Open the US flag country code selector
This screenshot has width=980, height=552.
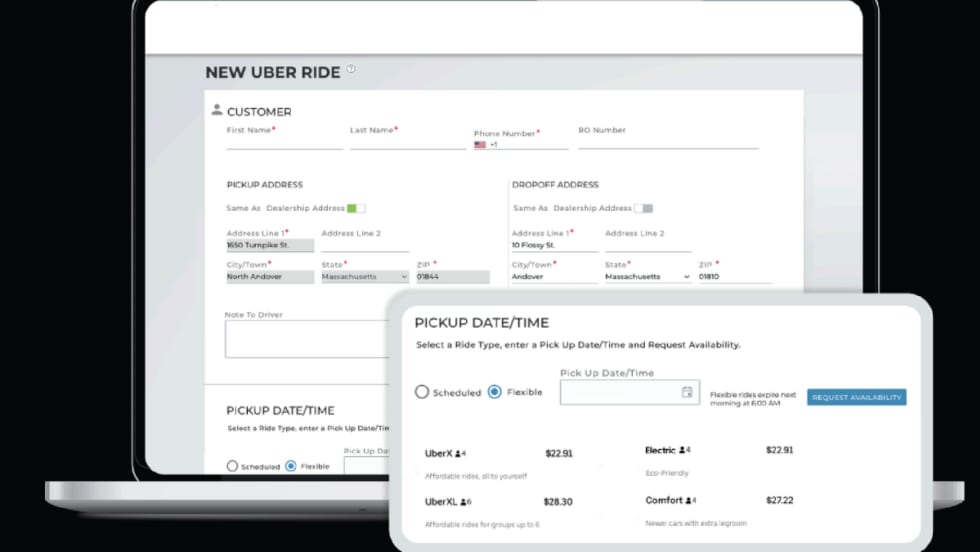point(480,144)
